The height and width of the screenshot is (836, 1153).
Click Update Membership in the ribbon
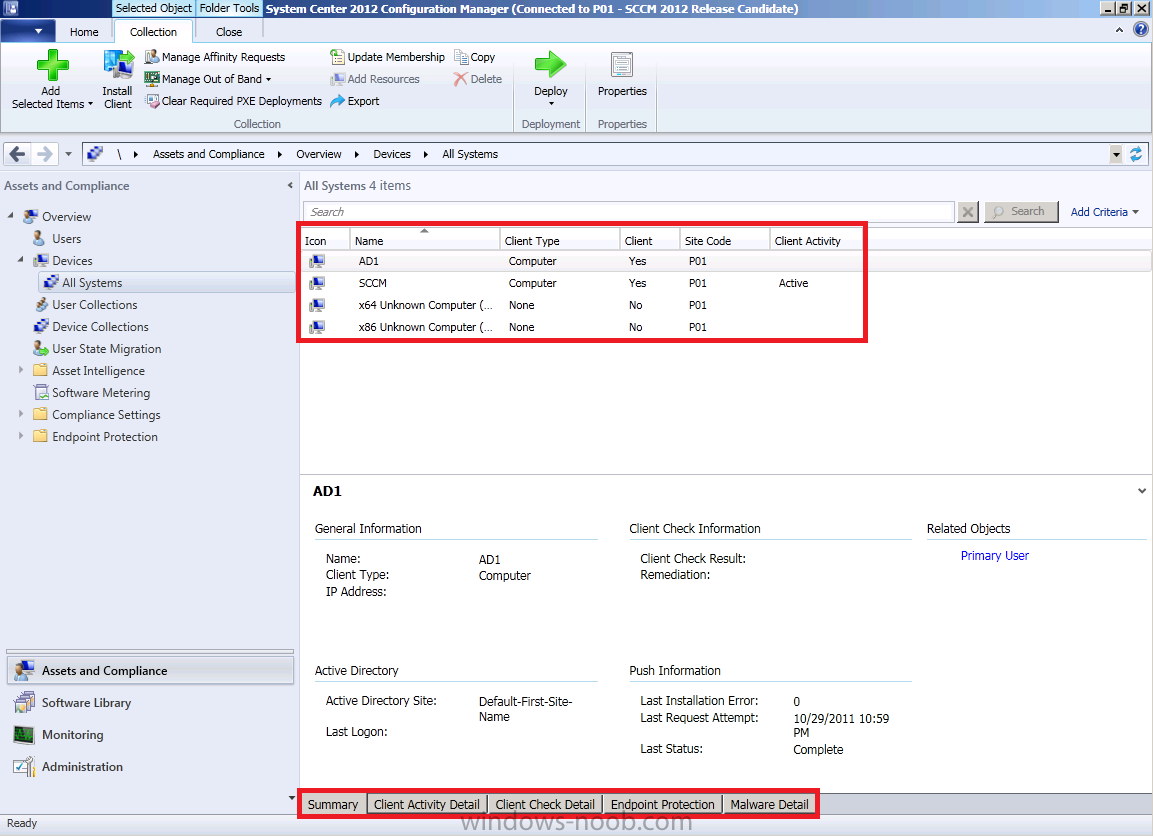pyautogui.click(x=388, y=57)
